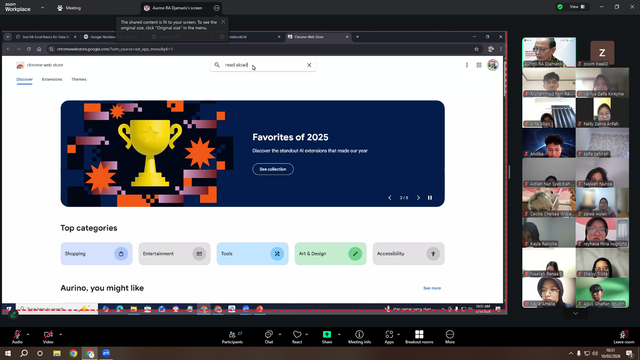Clear the web store search text
Screen dimensions: 640x360
click(309, 65)
